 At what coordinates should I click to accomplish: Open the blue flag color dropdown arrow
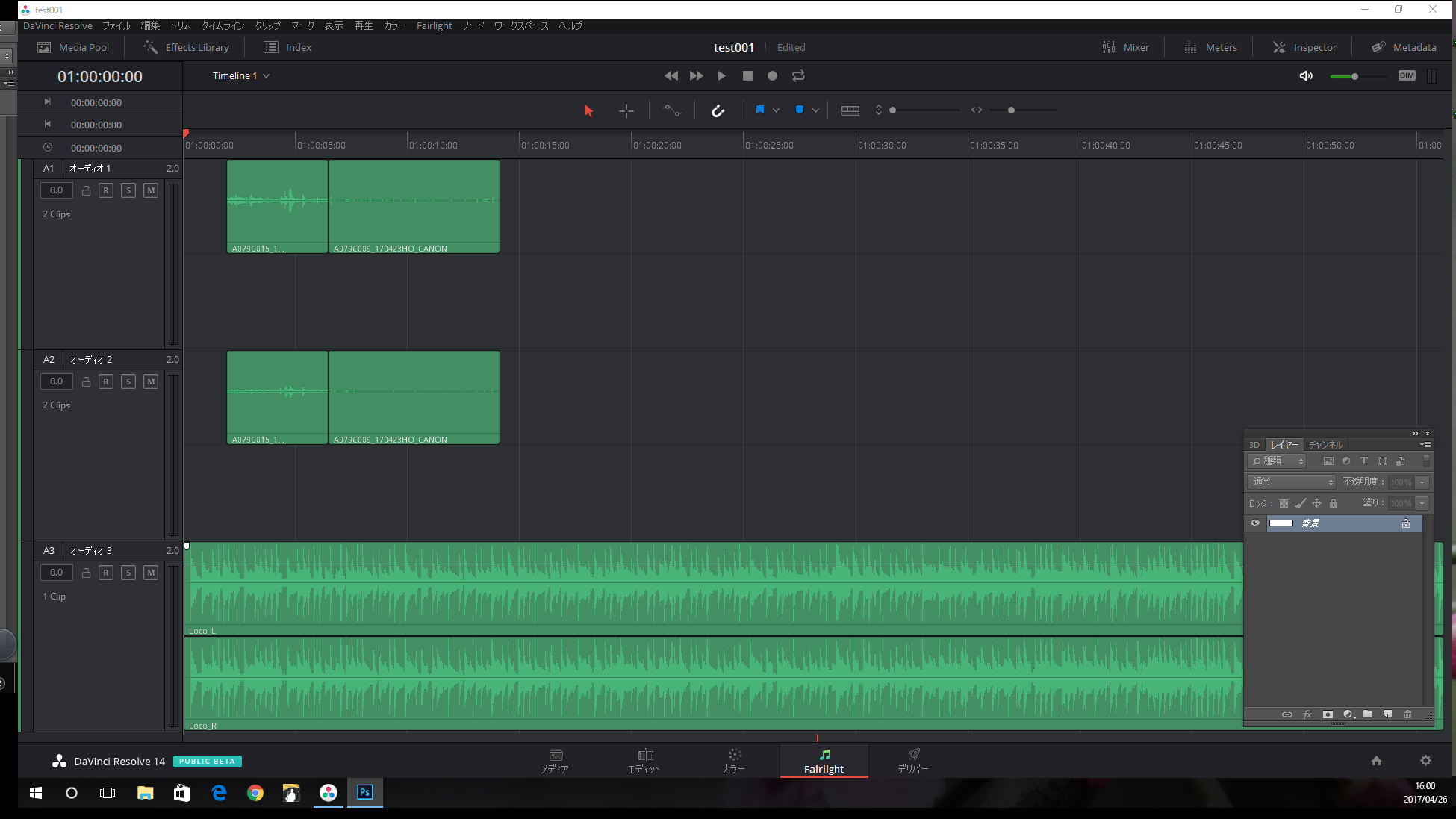[776, 110]
